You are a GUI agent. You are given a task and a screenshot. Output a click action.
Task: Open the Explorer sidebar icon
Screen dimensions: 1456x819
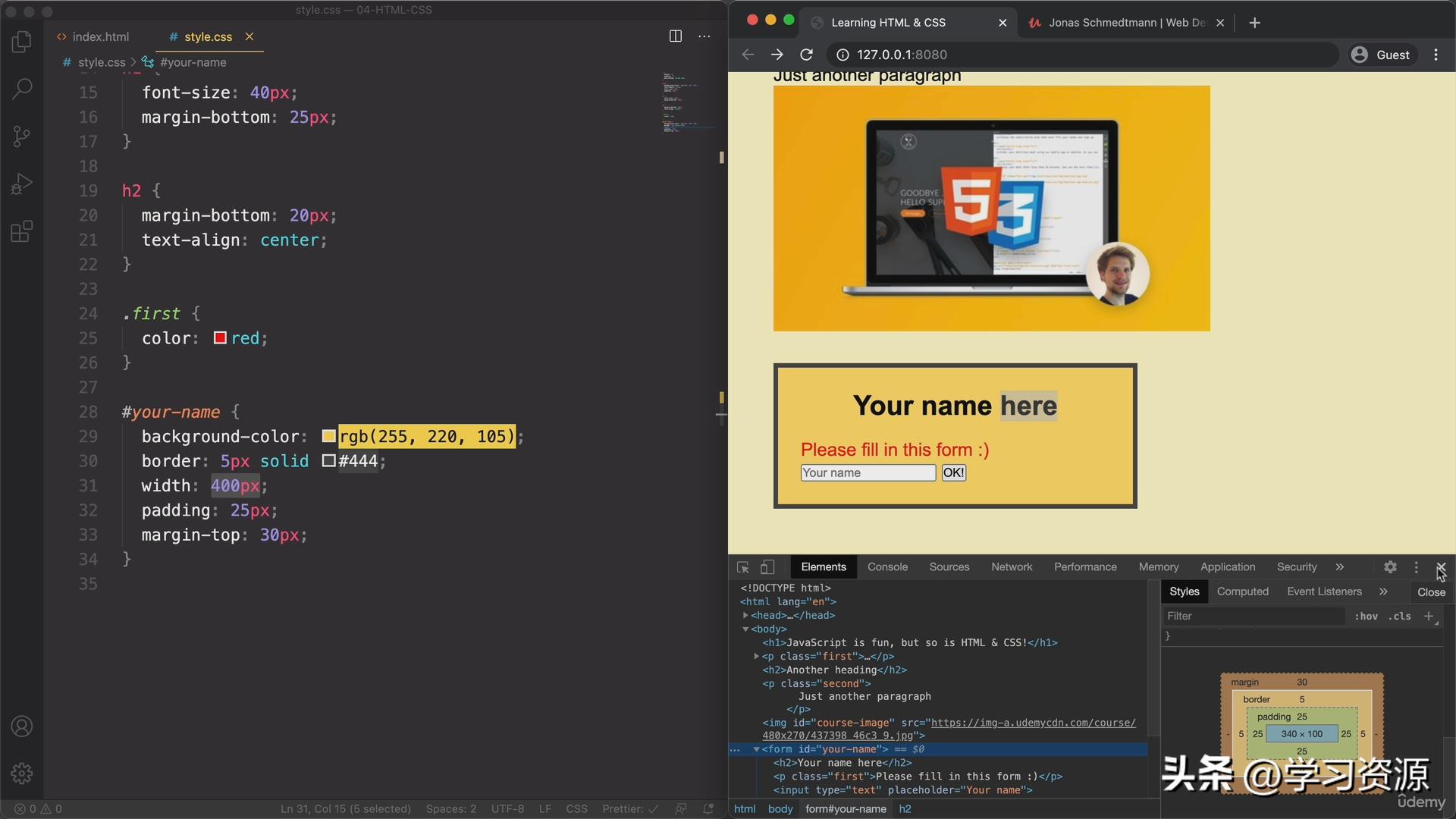[x=21, y=42]
